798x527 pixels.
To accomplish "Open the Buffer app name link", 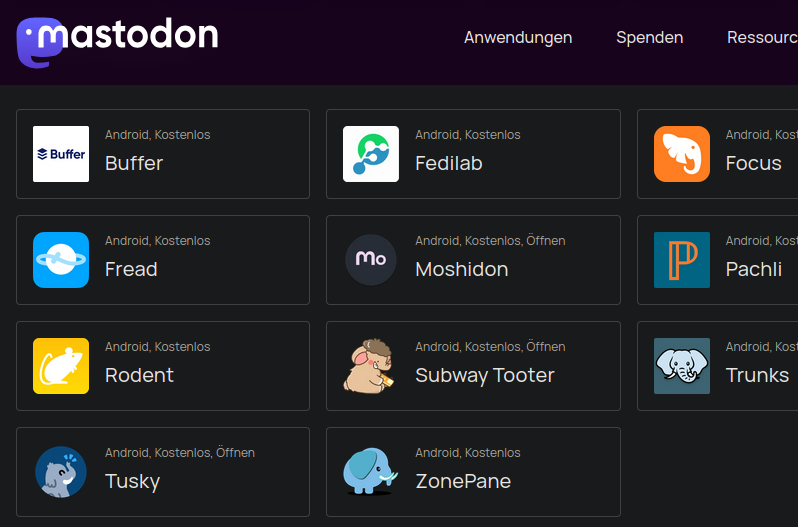I will click(x=134, y=163).
